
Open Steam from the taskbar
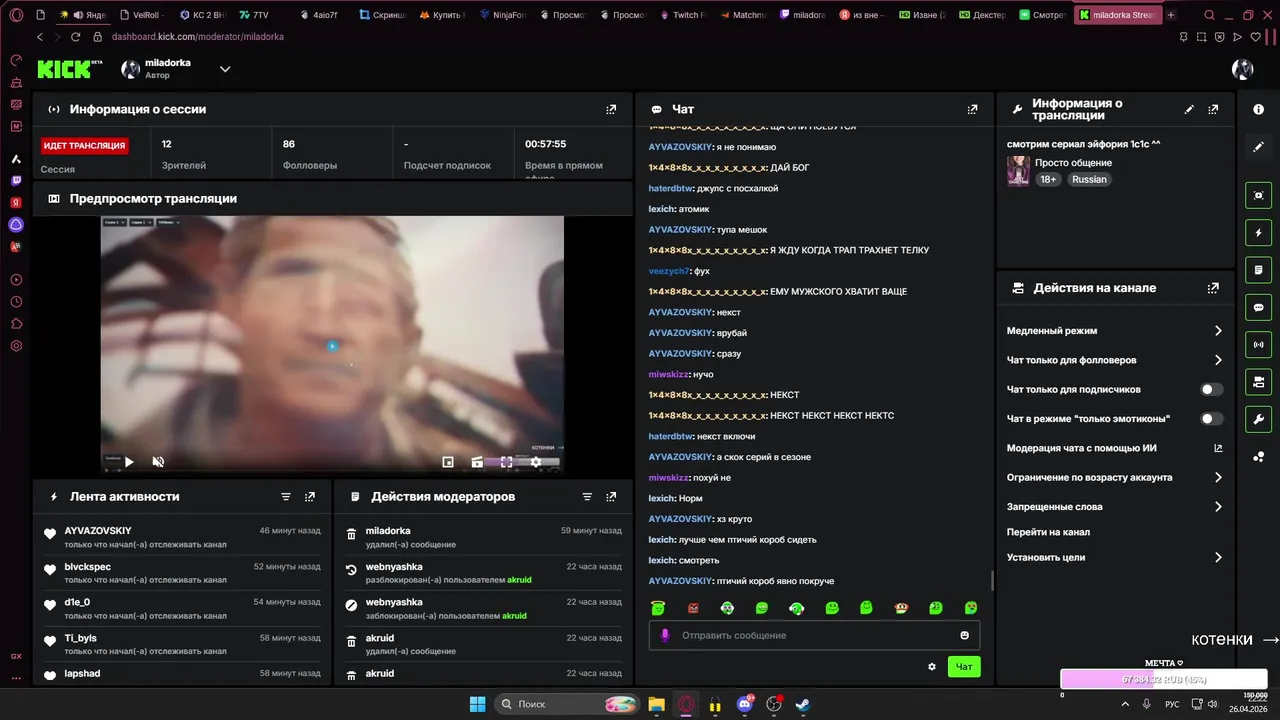coord(802,704)
